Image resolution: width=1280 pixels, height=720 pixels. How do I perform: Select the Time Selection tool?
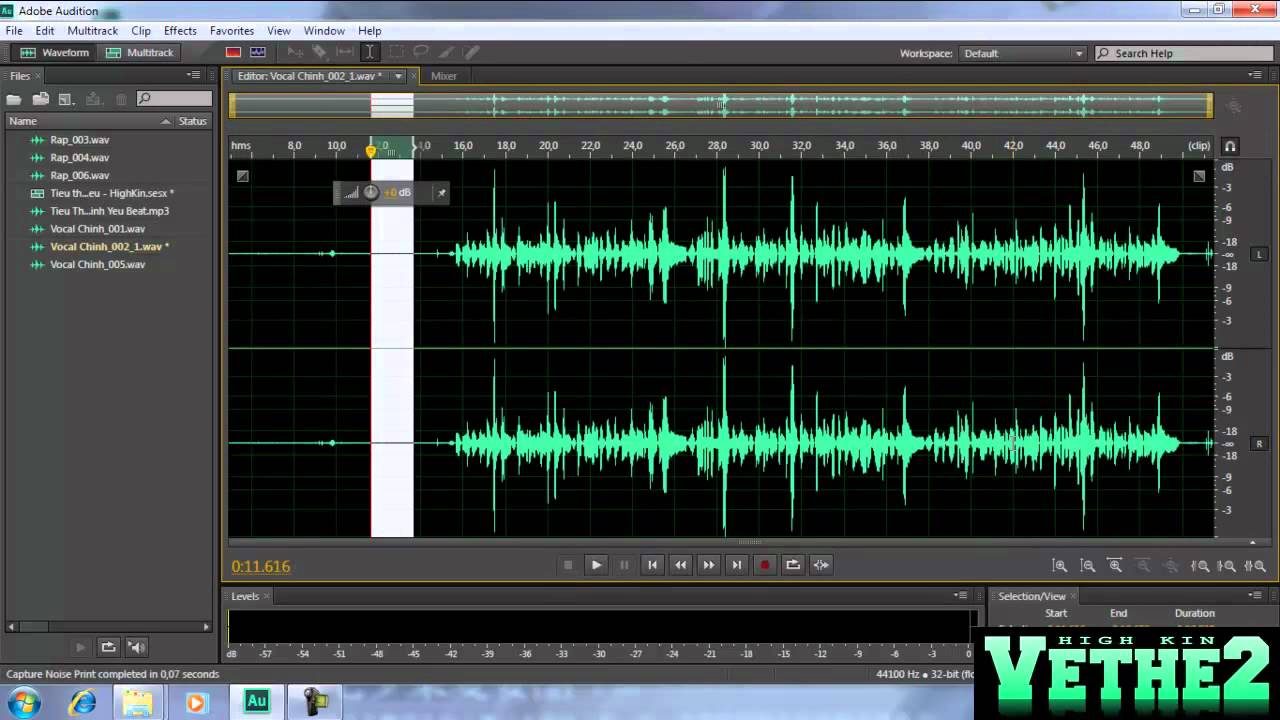coord(369,52)
